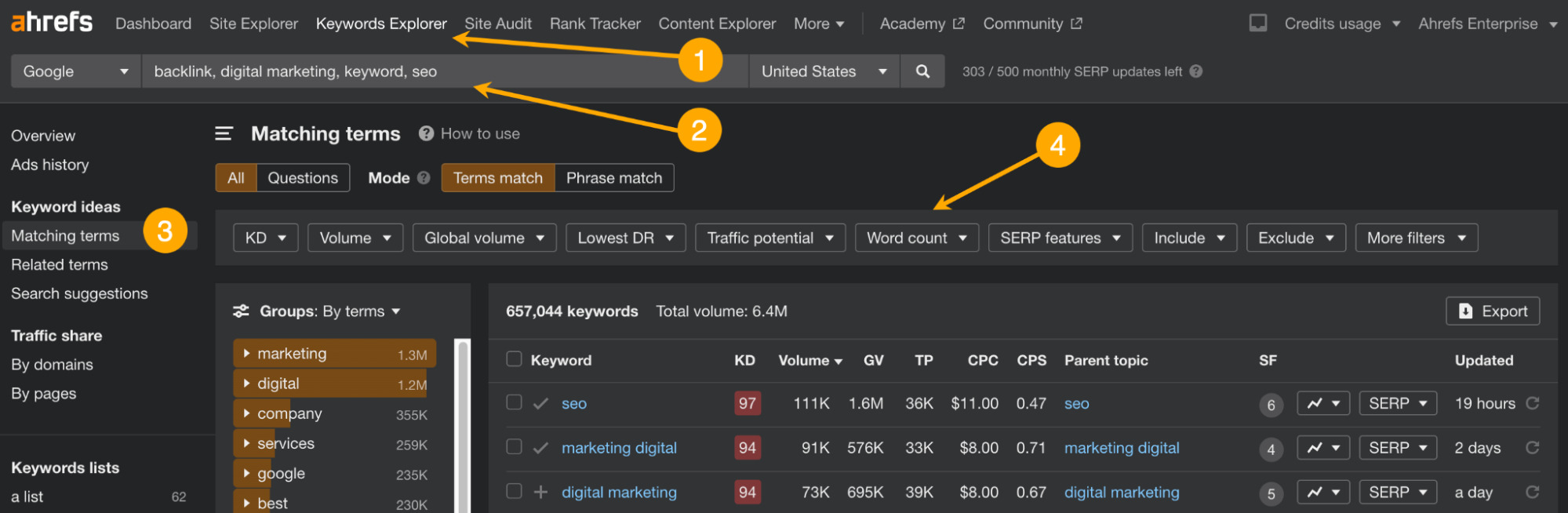
Task: Open Academy external link
Action: click(922, 24)
